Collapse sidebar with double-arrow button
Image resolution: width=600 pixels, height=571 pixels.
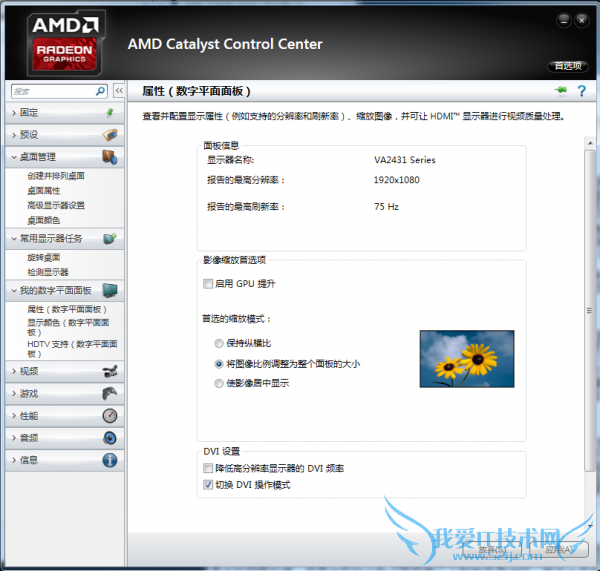tap(119, 91)
